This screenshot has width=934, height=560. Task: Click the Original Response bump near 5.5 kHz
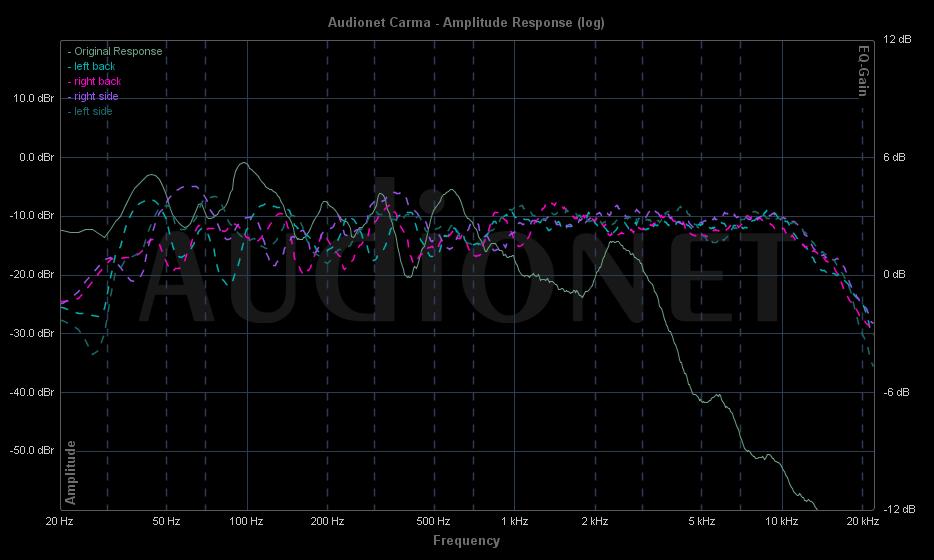tap(718, 395)
